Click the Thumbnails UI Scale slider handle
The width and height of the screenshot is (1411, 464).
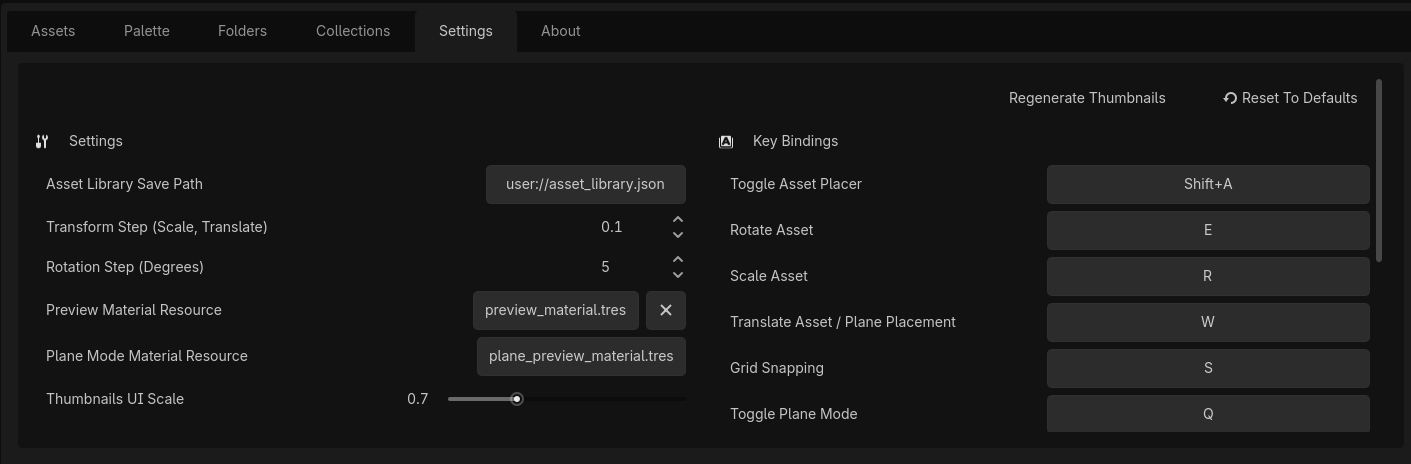[x=517, y=399]
